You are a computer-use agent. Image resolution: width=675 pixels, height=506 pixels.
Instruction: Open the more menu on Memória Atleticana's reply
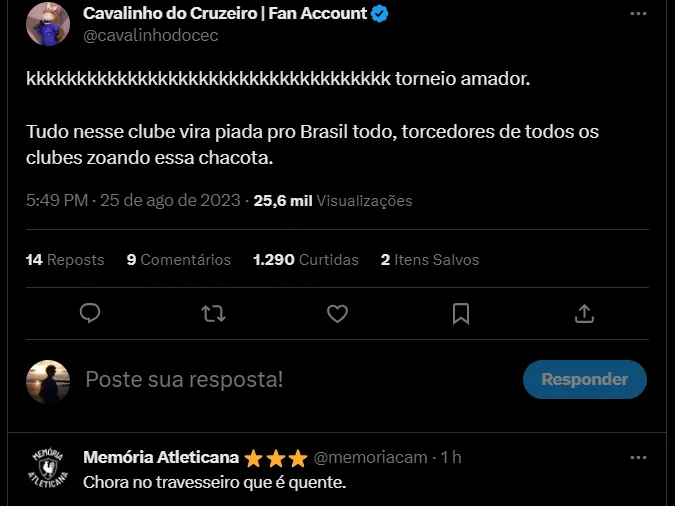[x=638, y=457]
